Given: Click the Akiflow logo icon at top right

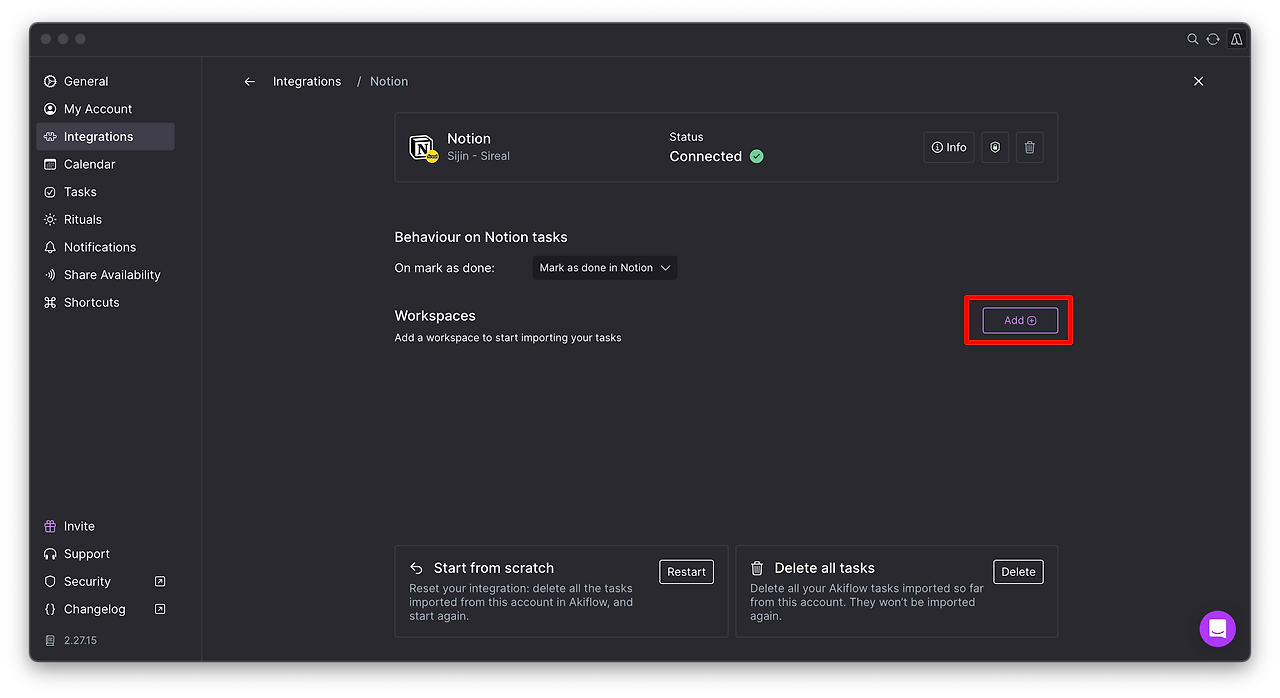Looking at the screenshot, I should 1237,39.
